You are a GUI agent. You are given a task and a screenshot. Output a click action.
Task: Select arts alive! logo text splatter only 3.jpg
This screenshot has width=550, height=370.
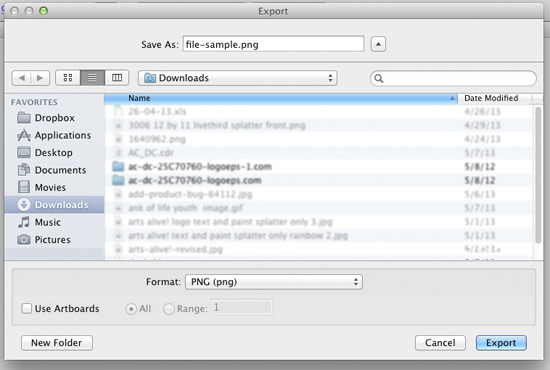coord(230,222)
